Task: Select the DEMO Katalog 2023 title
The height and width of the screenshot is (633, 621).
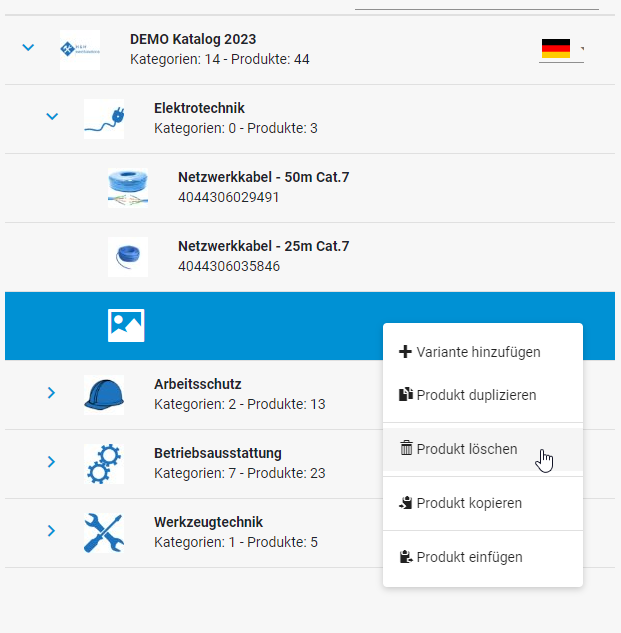Action: click(x=193, y=39)
